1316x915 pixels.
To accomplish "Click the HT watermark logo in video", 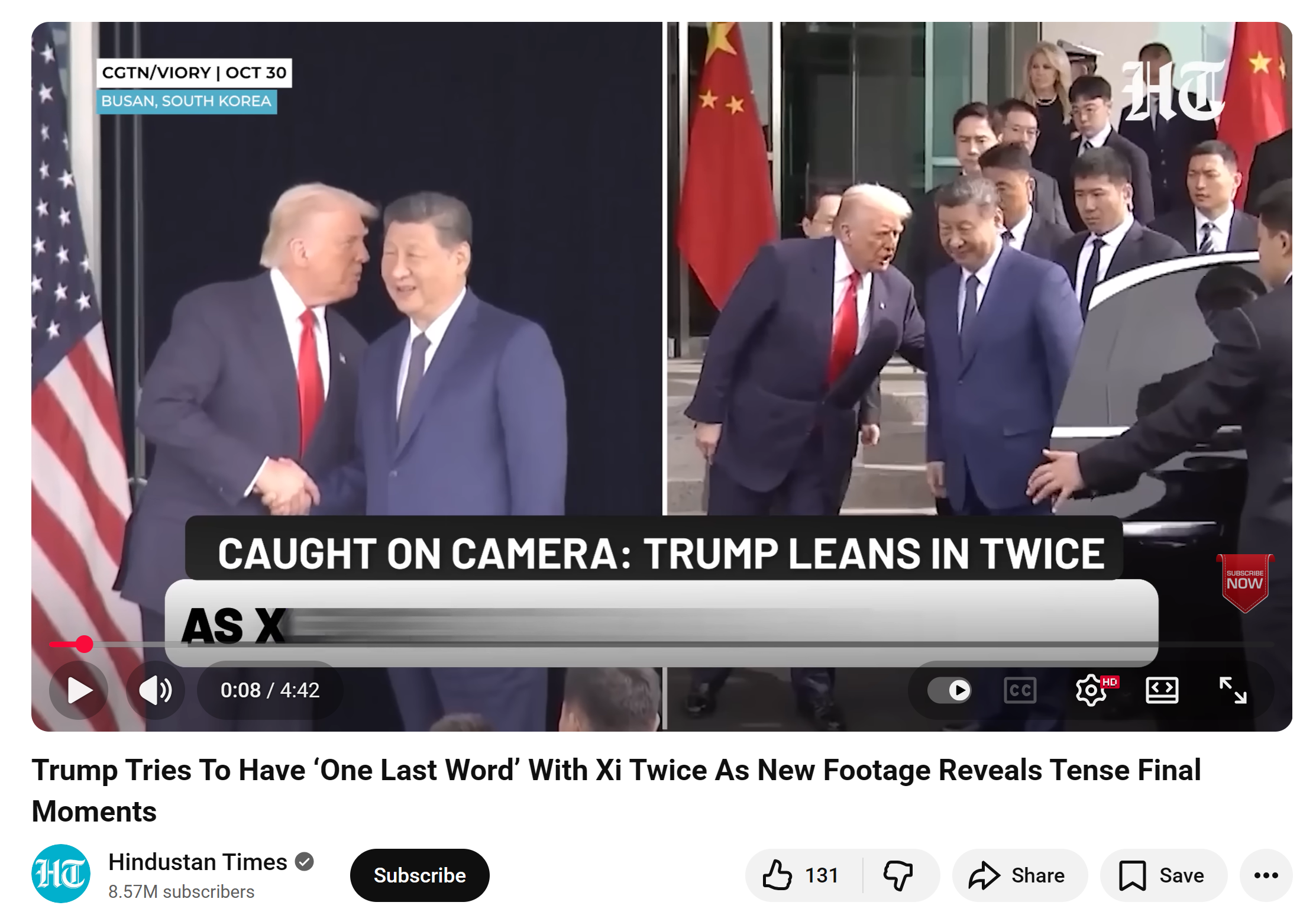I will (x=1173, y=90).
